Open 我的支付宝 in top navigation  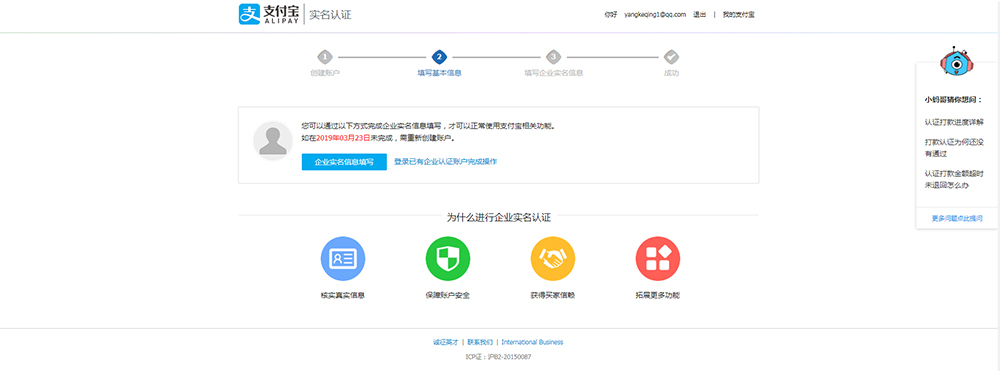click(x=739, y=15)
